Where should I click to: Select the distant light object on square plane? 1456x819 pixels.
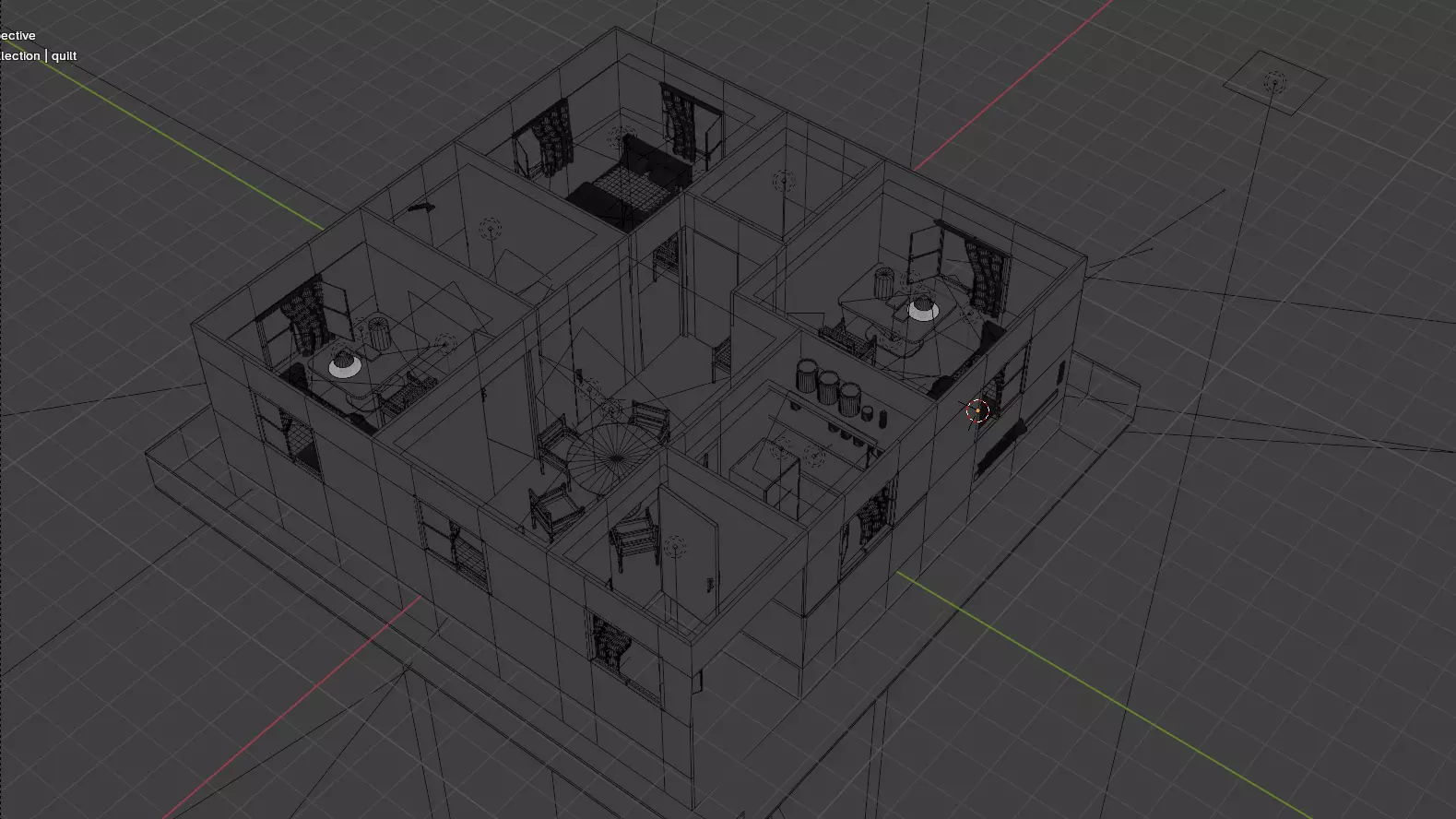click(1274, 82)
